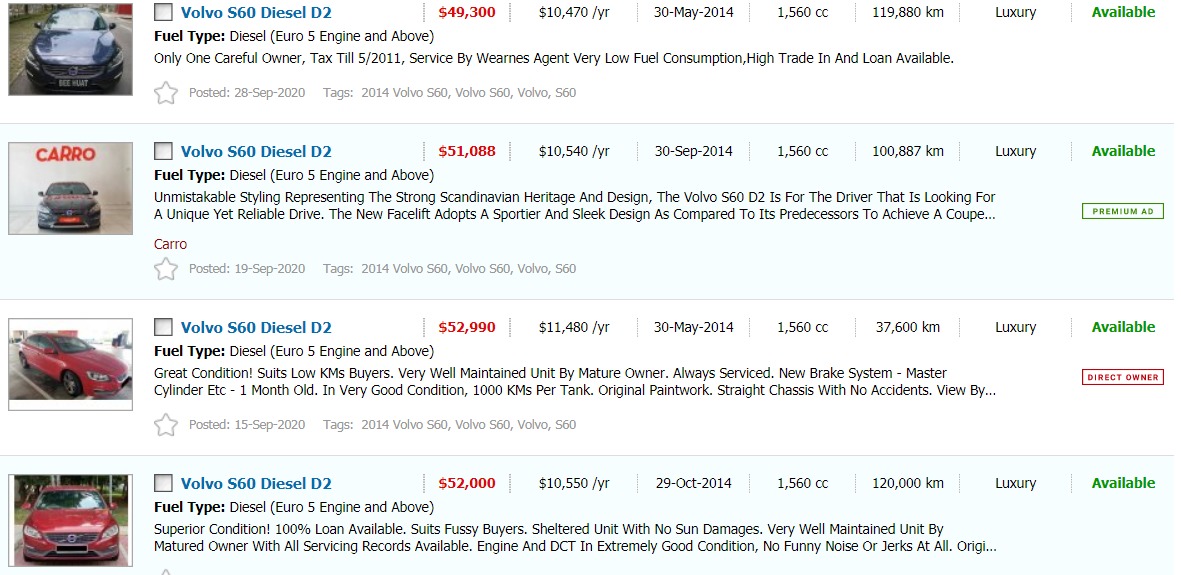Mark the checkbox for the $52,000 Volvo
The height and width of the screenshot is (575, 1181).
163,483
